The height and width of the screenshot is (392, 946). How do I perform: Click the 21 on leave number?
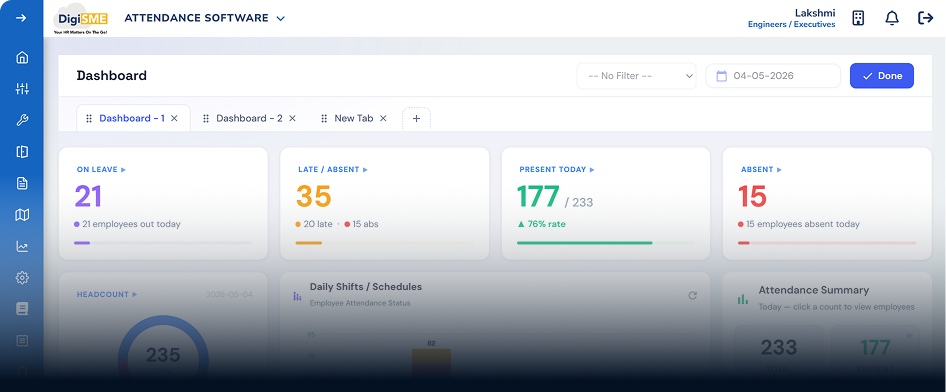[88, 197]
